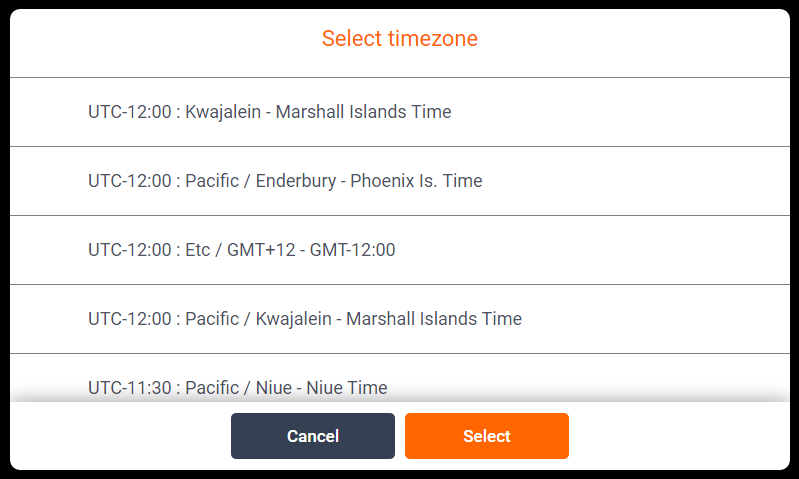Click the Etc / GMT+12 - GMT-12:00 row
This screenshot has width=799, height=479.
pos(242,250)
